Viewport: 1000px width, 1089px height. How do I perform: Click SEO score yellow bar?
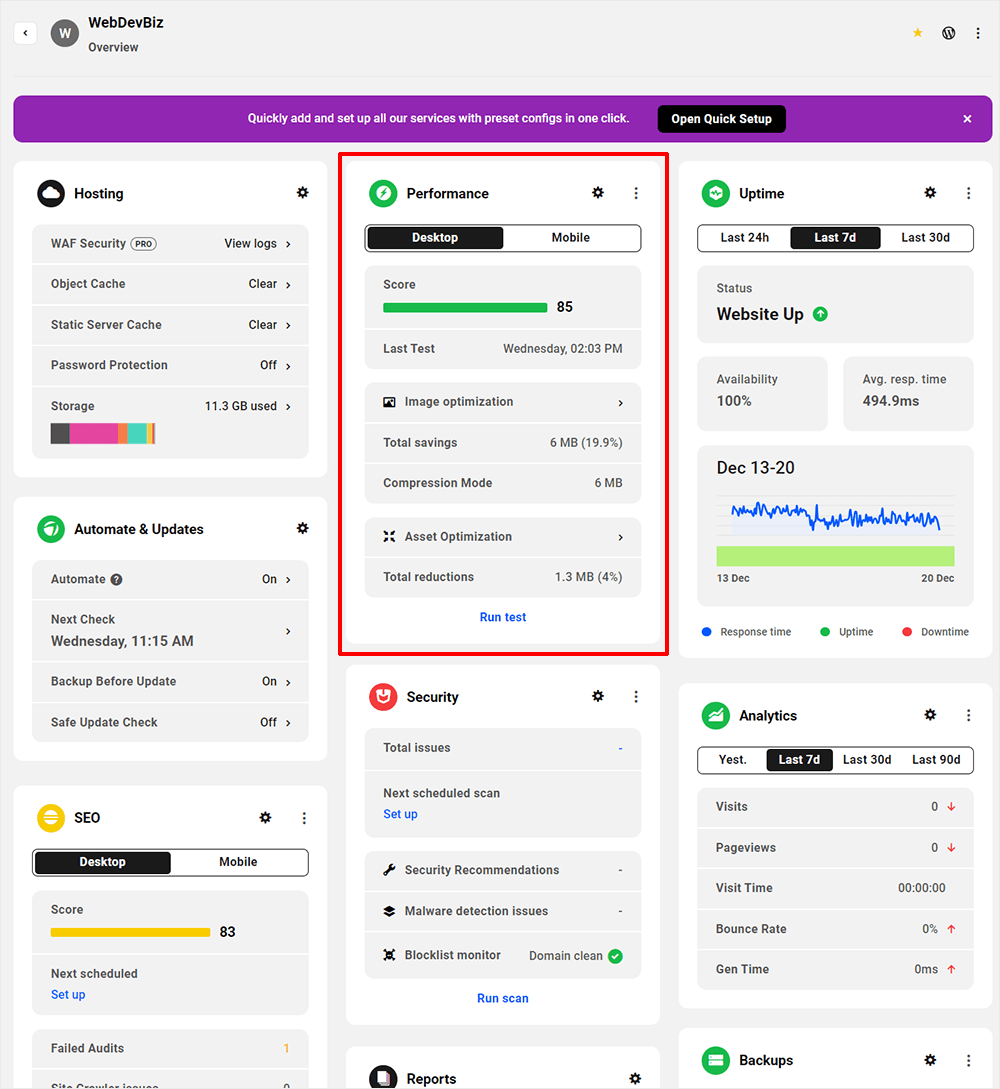[131, 932]
